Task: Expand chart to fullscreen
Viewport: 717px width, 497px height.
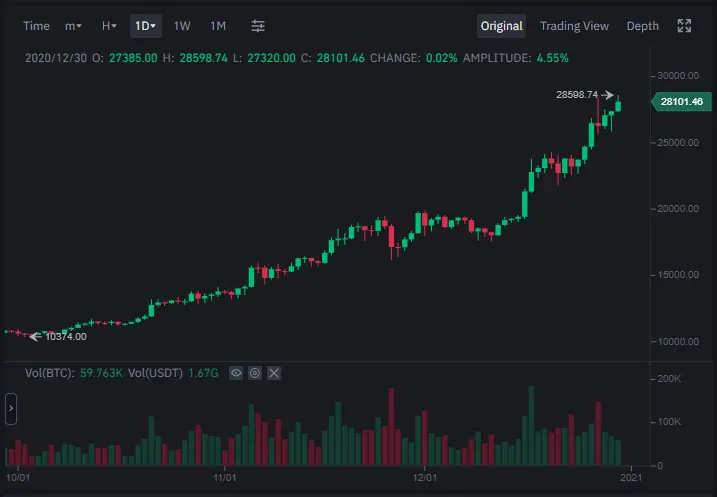Action: pos(684,26)
